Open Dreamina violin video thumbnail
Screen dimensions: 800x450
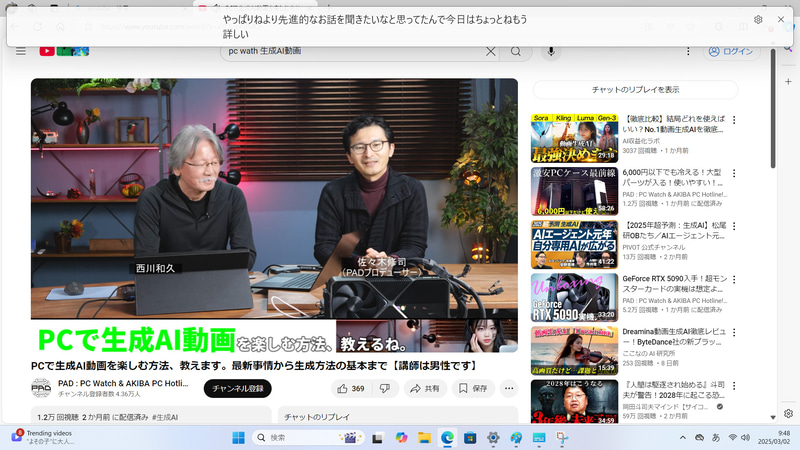[574, 351]
